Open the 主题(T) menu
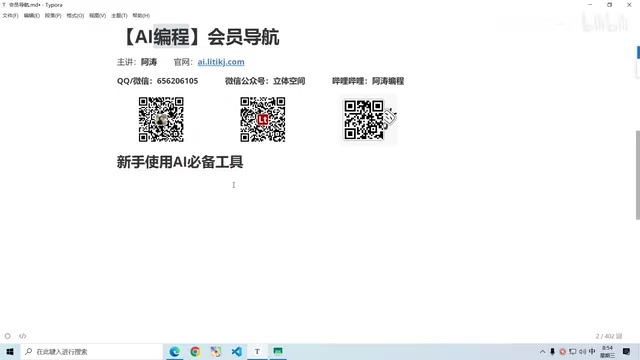Screen dimensions: 640x360 [x=119, y=16]
